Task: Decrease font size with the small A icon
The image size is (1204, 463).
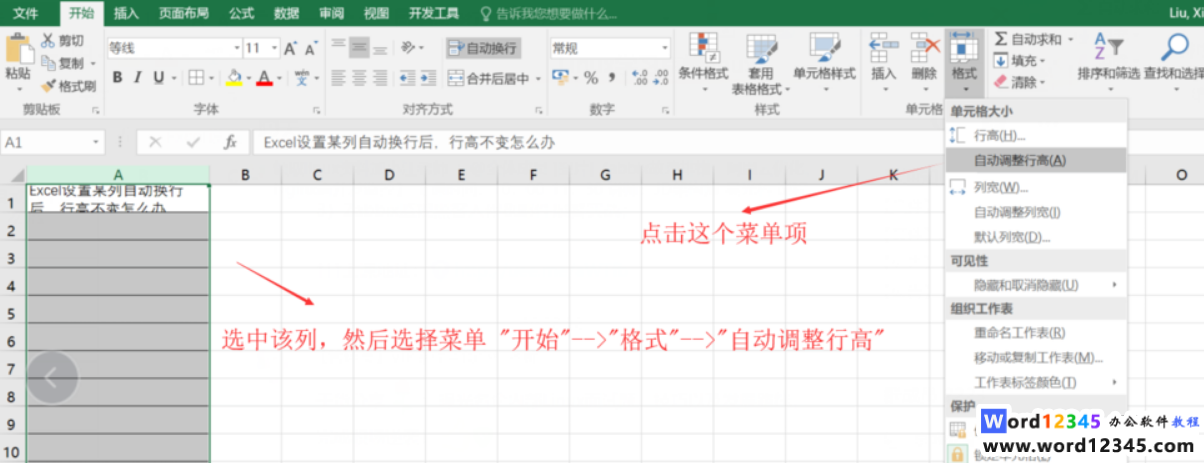Action: [310, 48]
